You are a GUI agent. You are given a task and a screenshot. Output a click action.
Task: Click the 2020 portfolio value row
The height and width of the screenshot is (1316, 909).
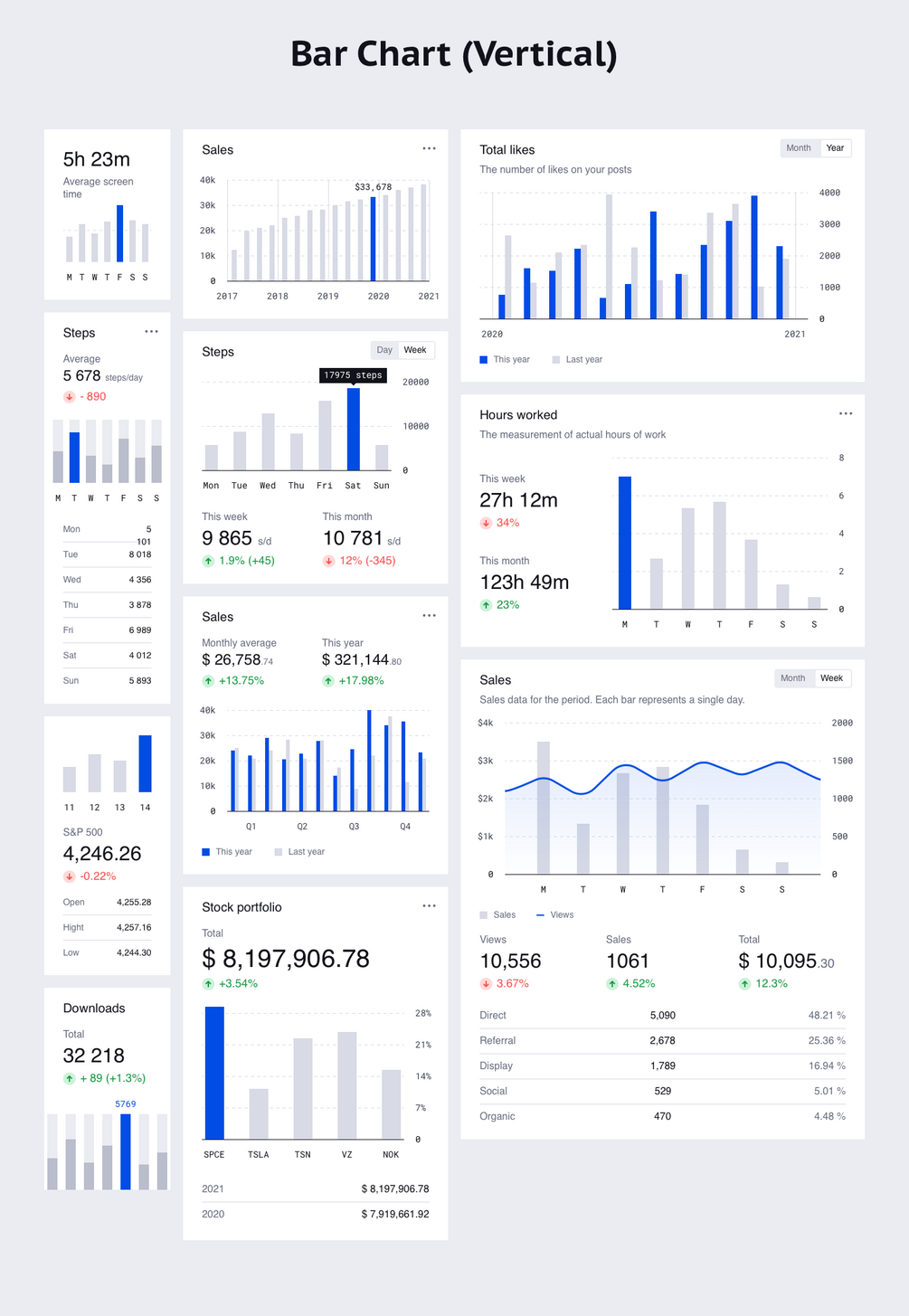click(x=316, y=1215)
